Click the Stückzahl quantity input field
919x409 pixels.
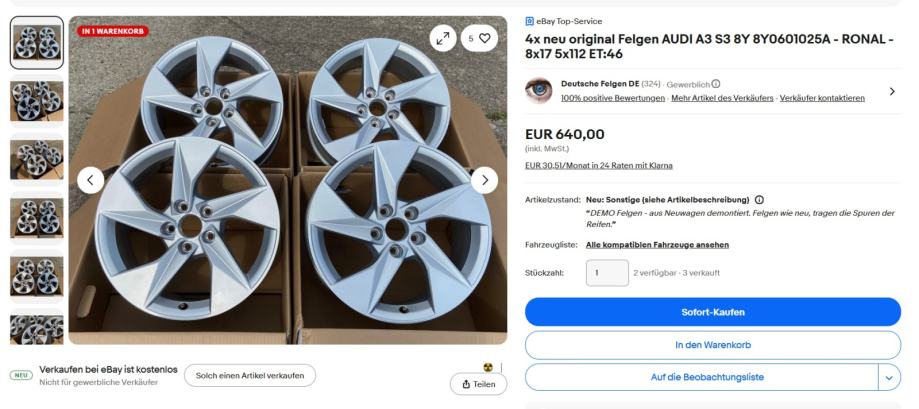607,272
